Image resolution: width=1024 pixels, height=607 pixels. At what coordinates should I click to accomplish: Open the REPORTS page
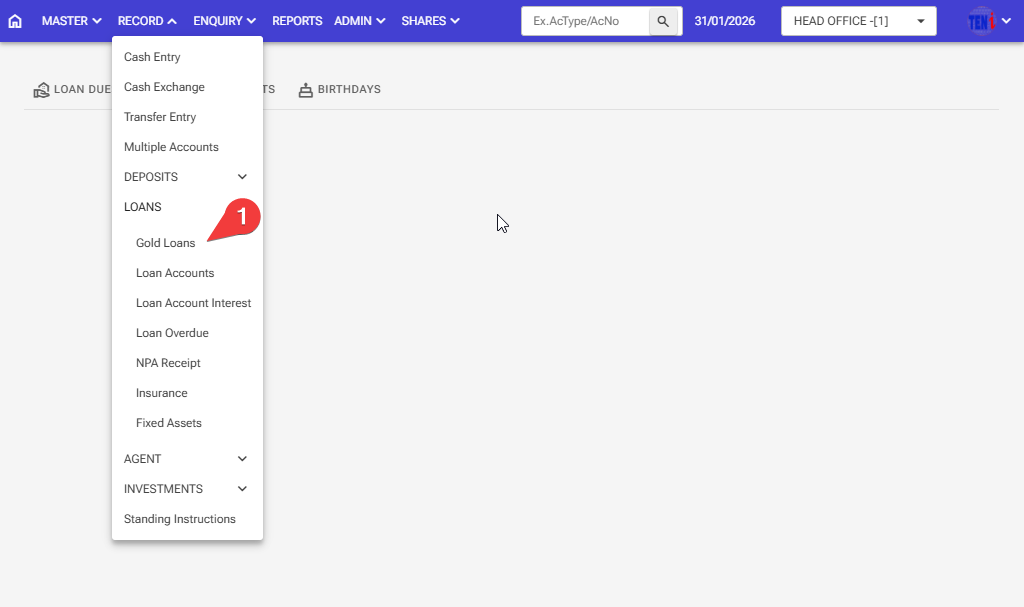(x=297, y=21)
